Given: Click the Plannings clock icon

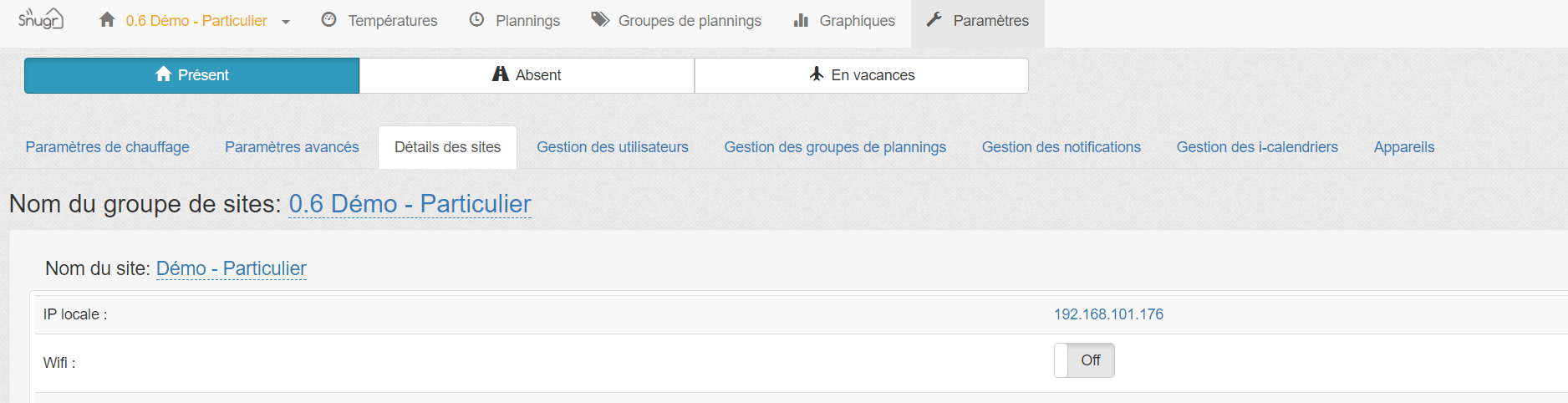Looking at the screenshot, I should 476,19.
